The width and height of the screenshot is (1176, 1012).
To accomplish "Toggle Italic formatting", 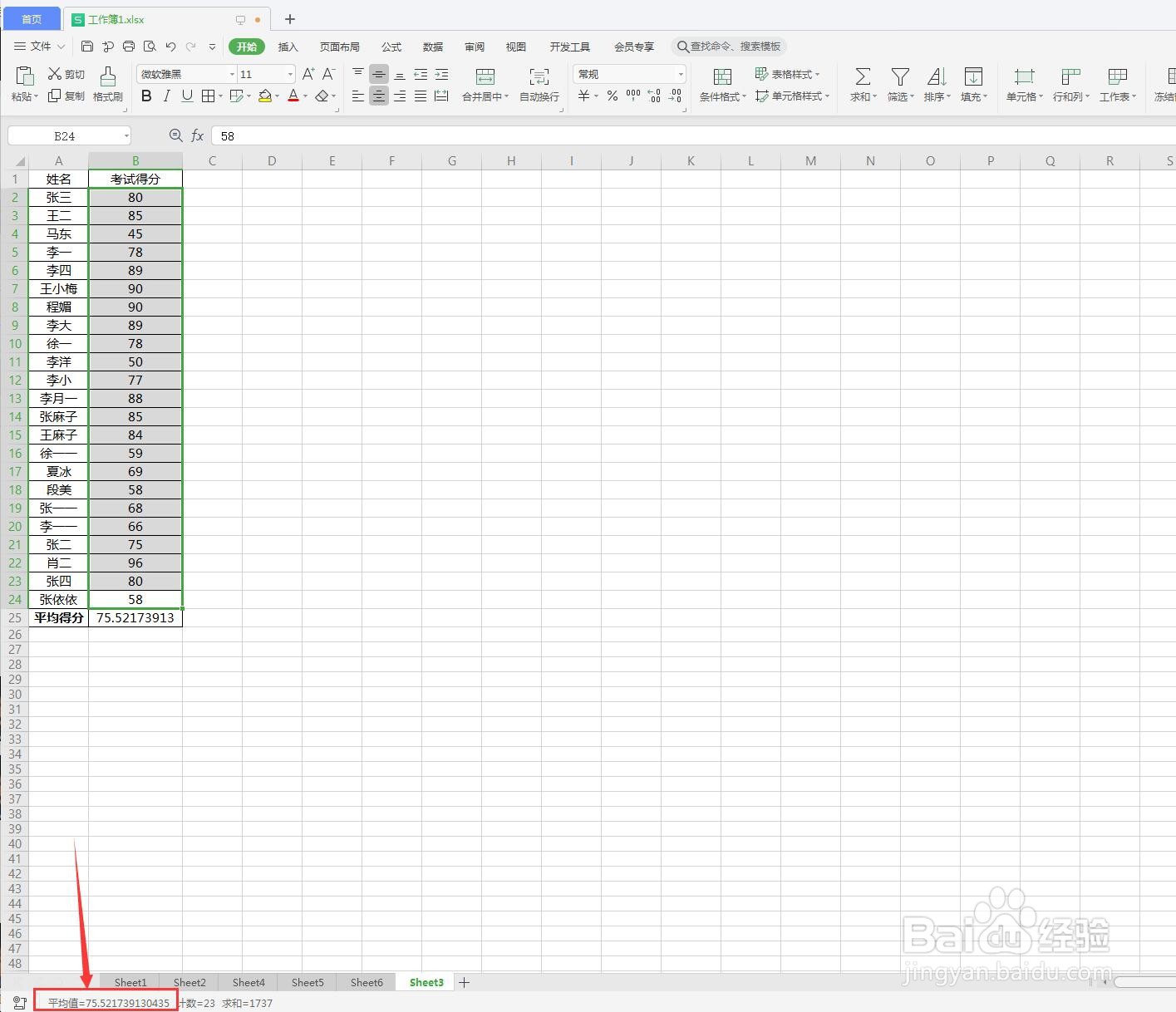I will point(167,96).
